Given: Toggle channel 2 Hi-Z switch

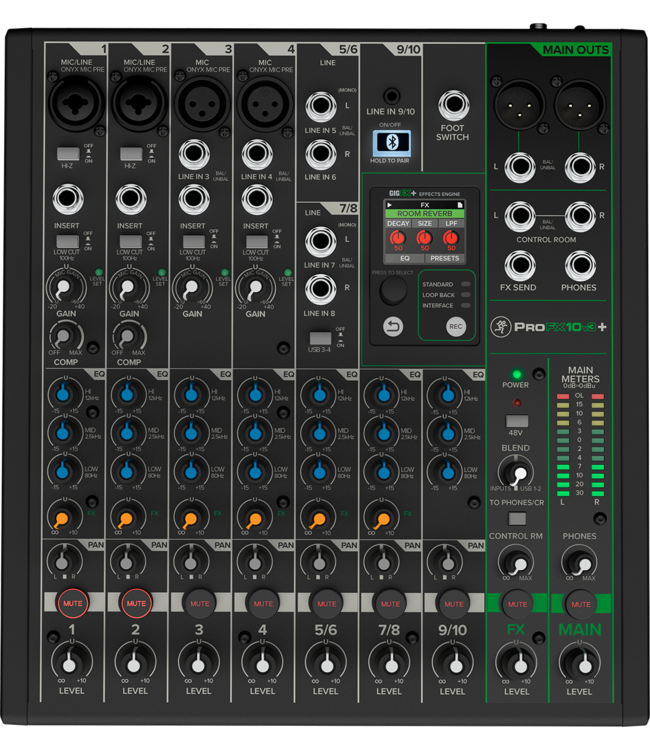Looking at the screenshot, I should point(131,154).
